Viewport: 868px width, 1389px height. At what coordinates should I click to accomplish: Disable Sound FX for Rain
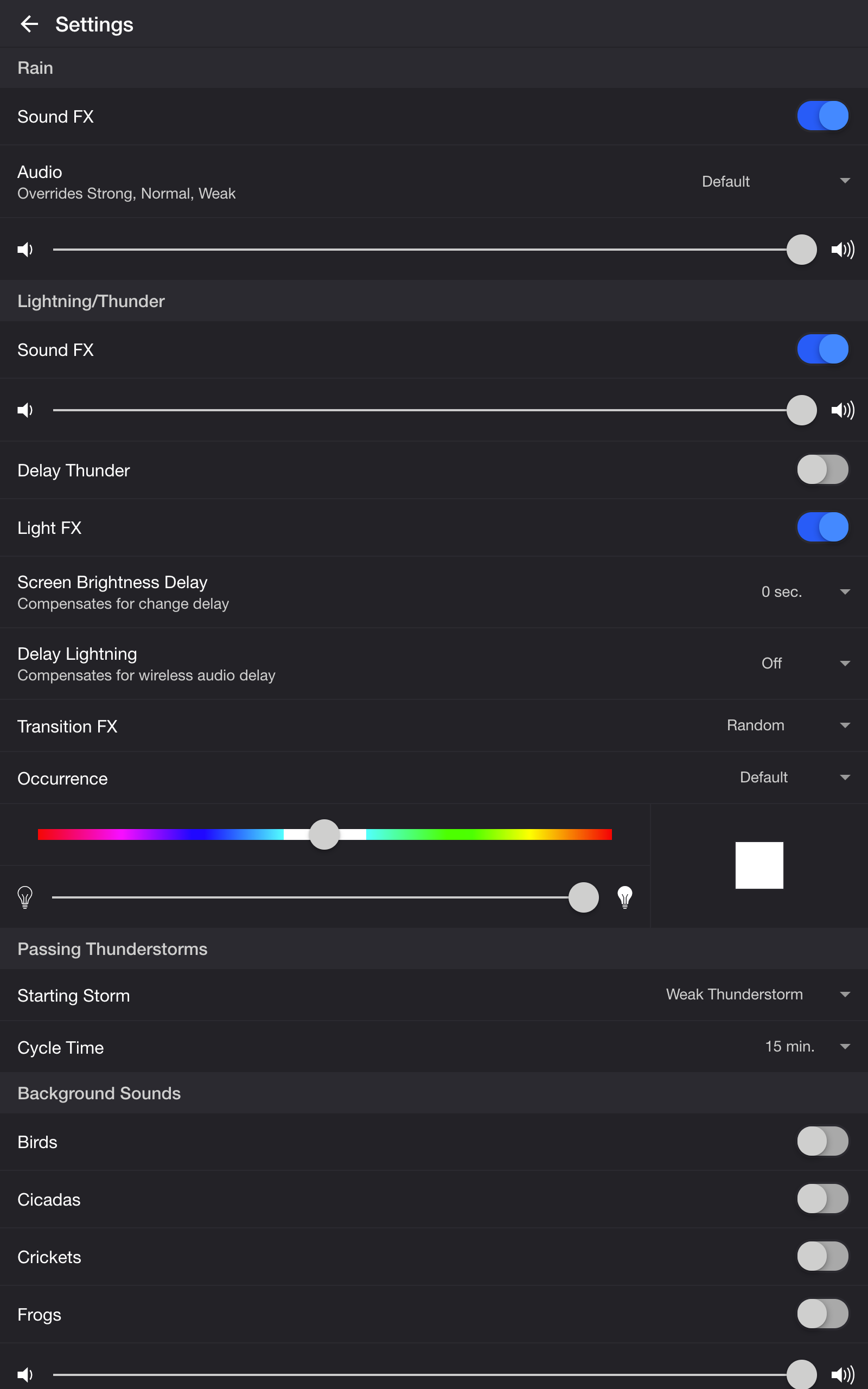click(x=822, y=116)
